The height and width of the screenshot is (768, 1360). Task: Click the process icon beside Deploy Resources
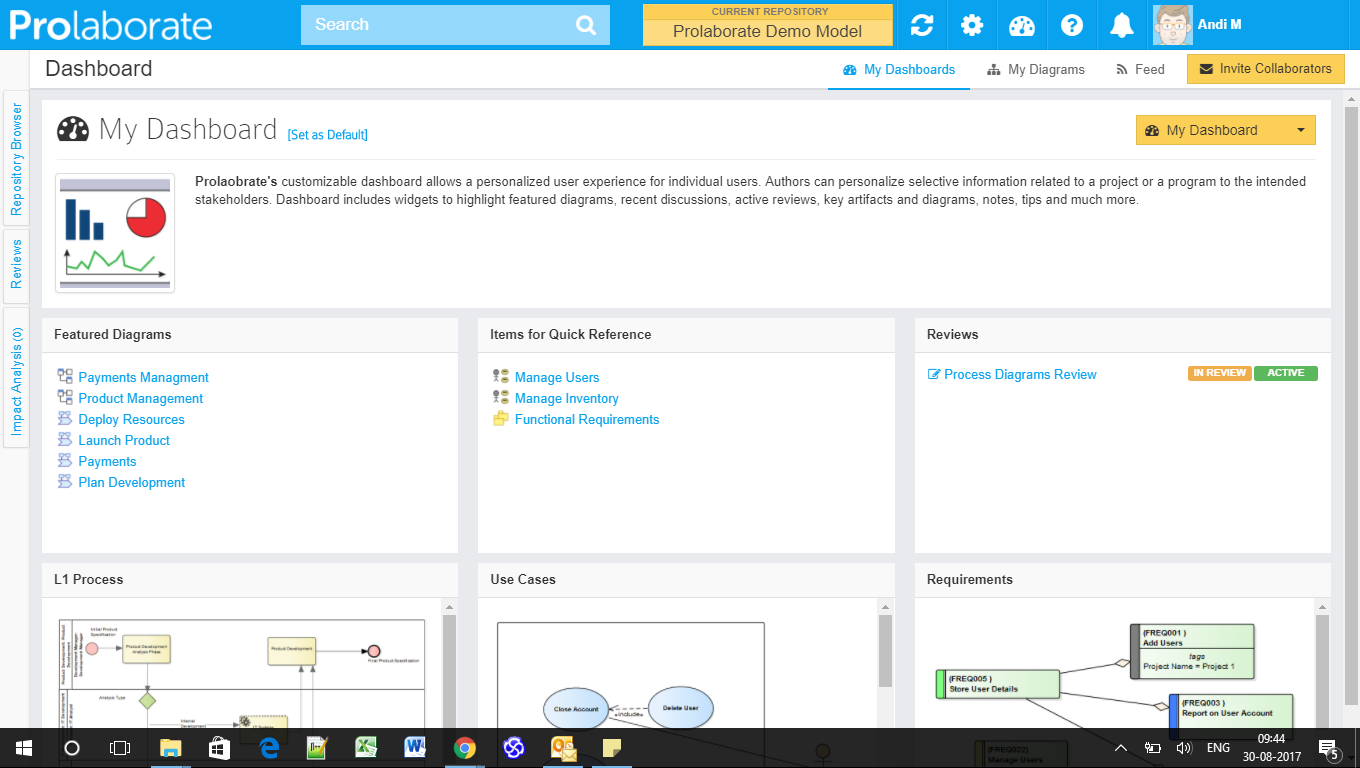tap(65, 419)
